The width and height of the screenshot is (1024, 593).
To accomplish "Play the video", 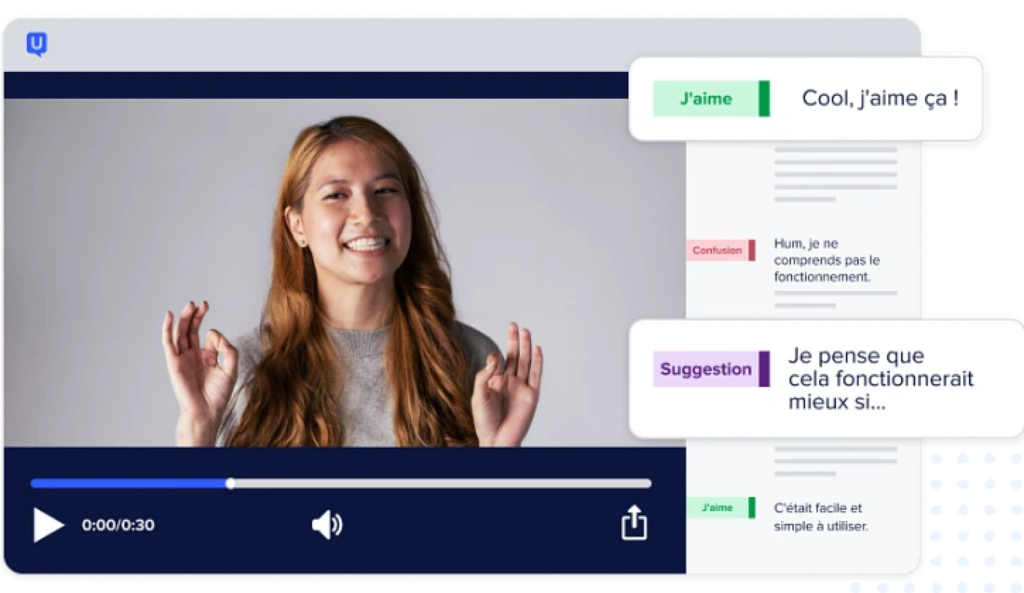I will tap(48, 524).
